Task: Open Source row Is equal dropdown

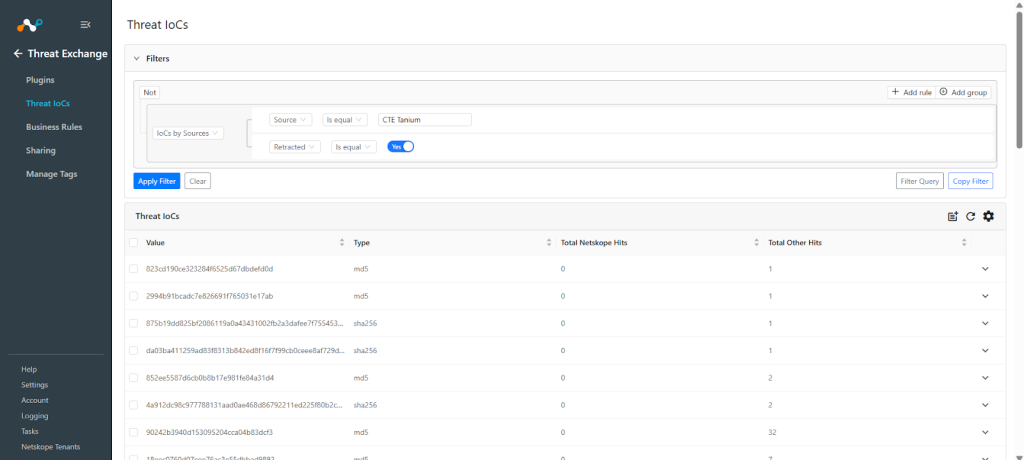Action: (345, 120)
